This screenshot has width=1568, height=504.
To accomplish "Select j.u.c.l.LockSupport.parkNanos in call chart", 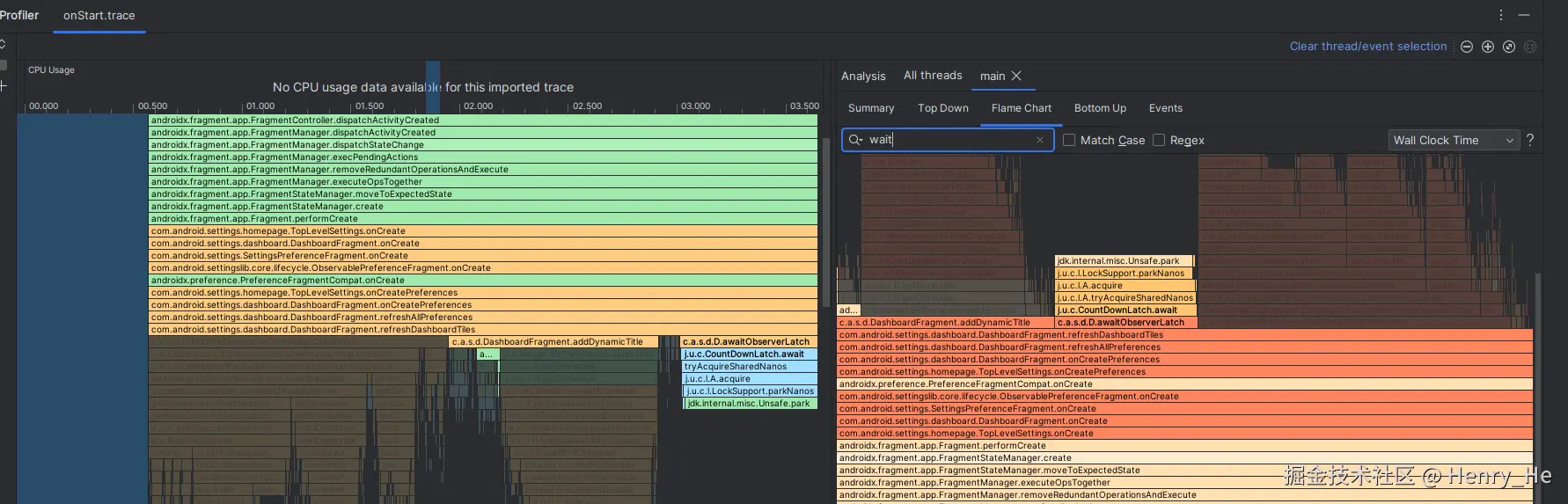I will 751,391.
